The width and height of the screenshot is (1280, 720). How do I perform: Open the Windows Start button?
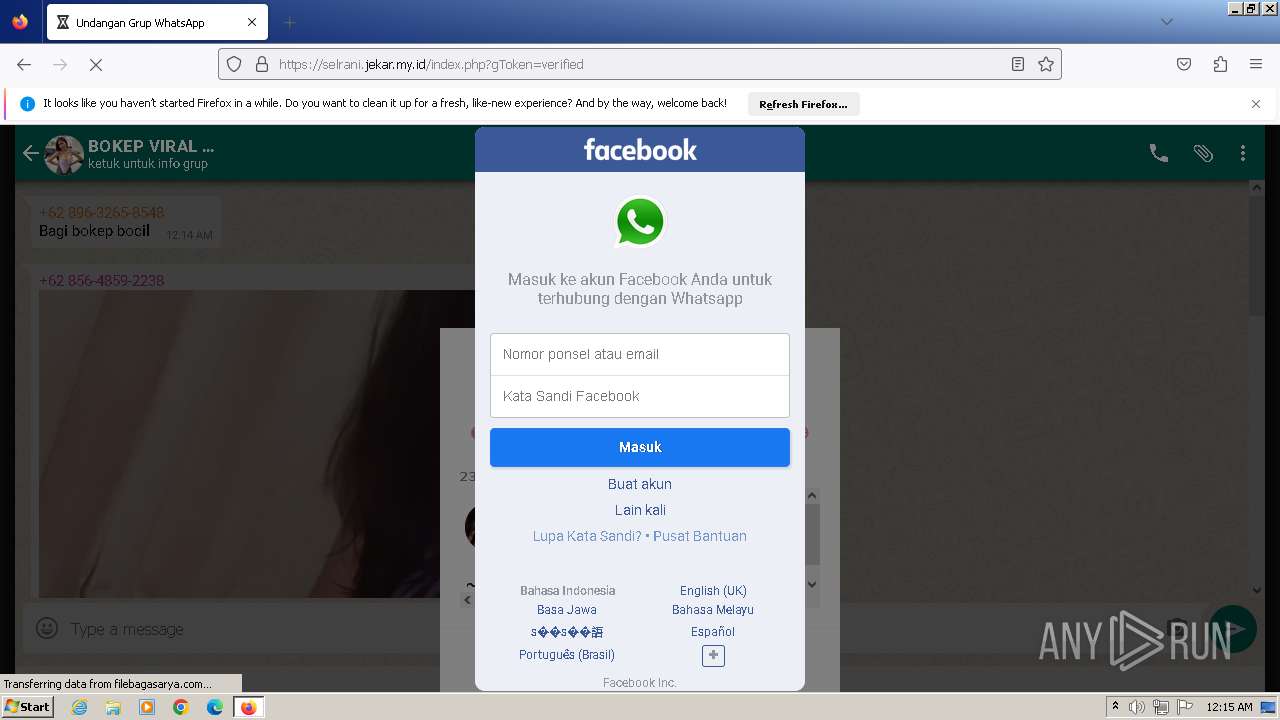28,706
